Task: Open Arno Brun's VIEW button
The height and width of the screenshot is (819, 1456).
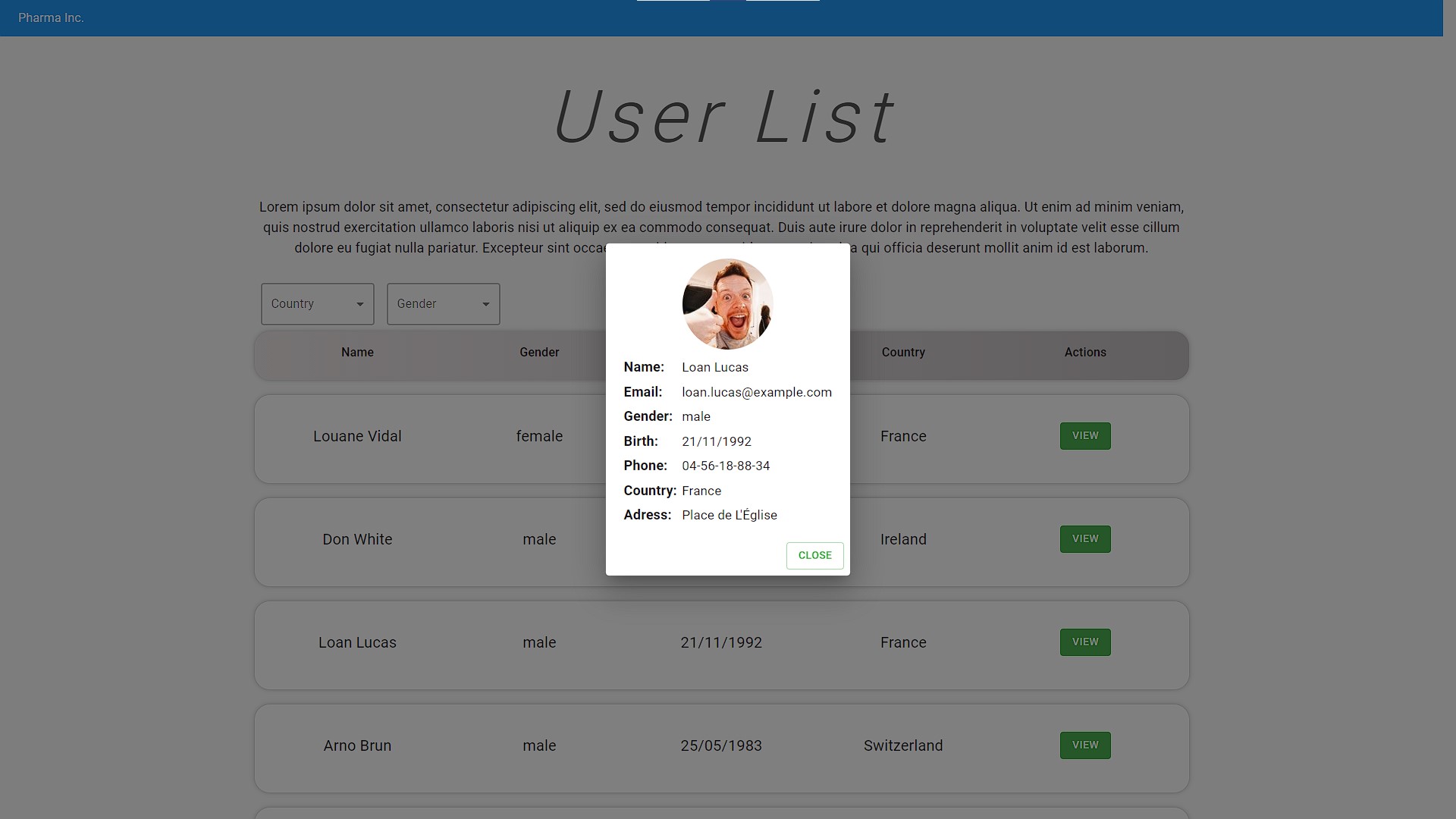Action: coord(1084,745)
